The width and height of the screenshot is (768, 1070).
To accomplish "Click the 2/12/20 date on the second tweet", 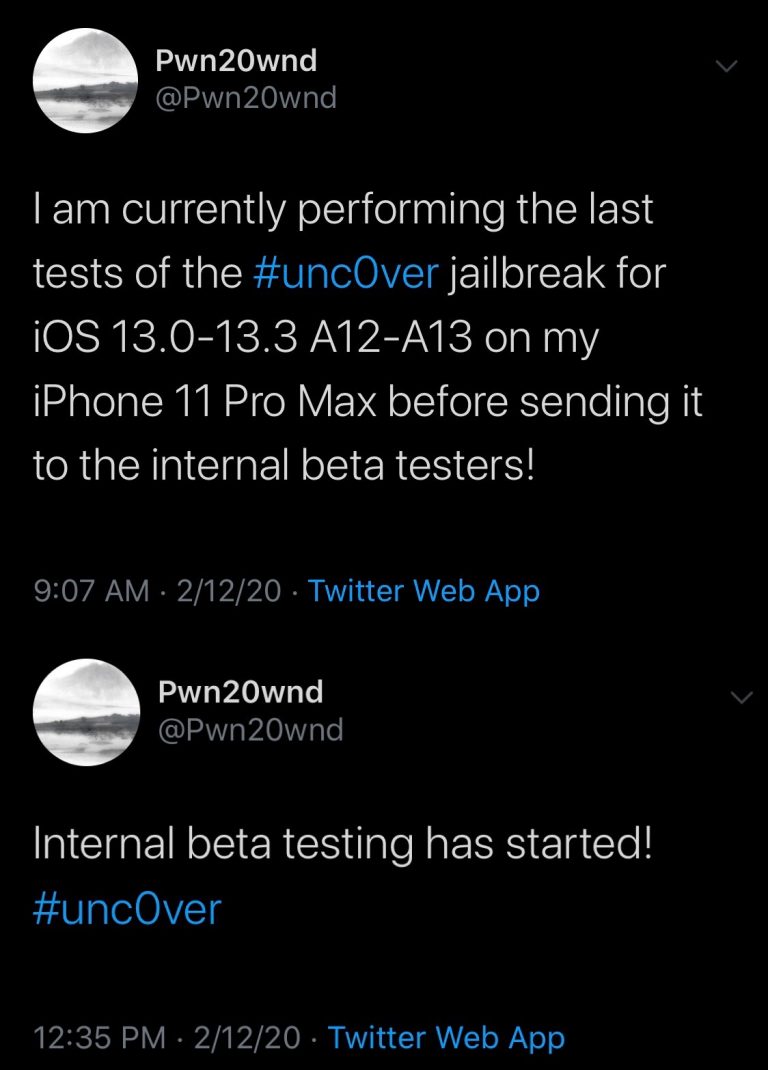I will 250,1038.
